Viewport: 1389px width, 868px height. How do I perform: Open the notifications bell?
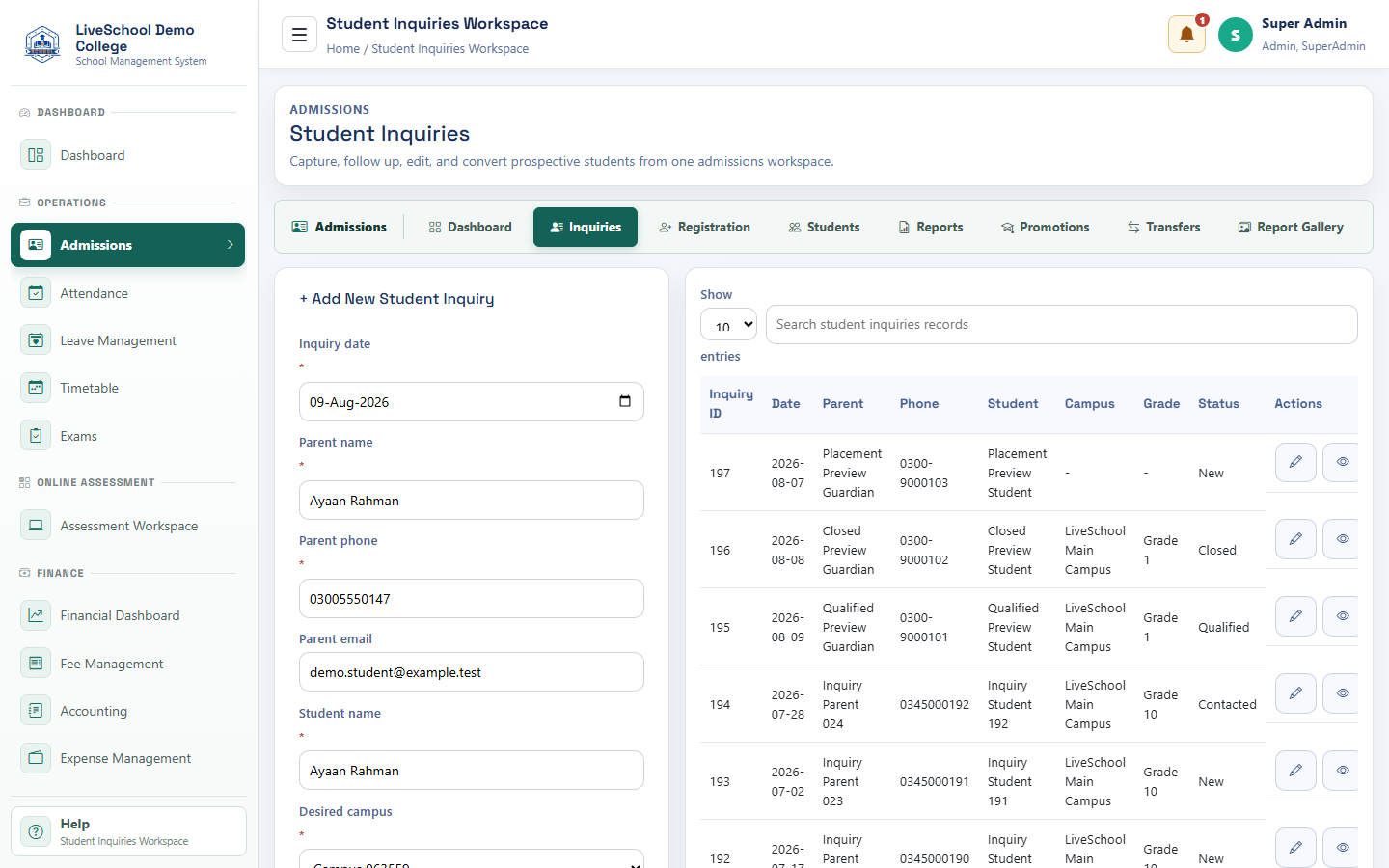1186,35
